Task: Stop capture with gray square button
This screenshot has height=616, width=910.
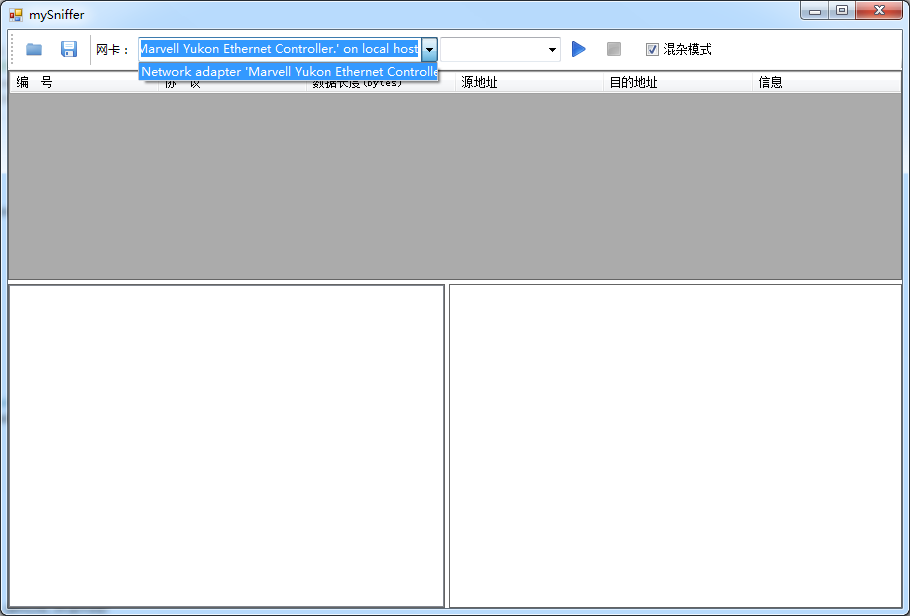Action: [x=613, y=49]
